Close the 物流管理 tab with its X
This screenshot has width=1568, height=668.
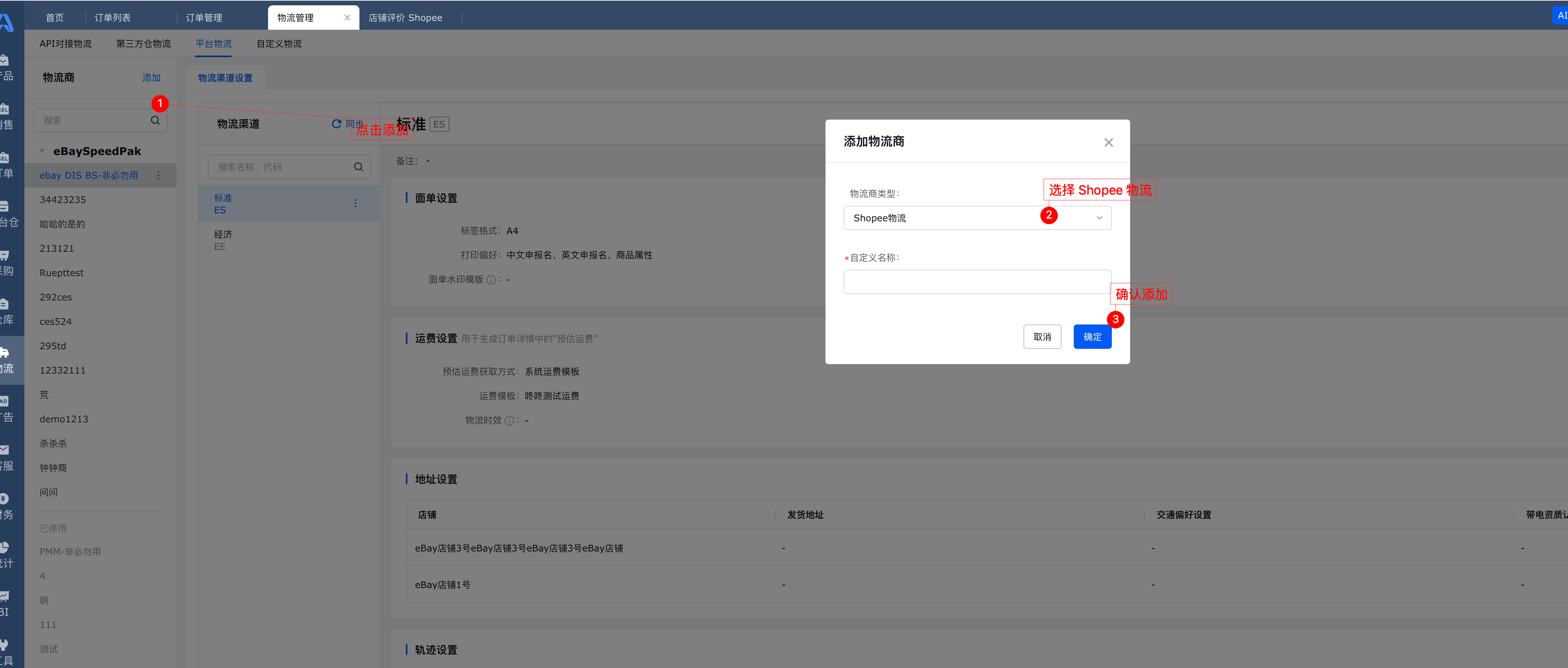347,18
